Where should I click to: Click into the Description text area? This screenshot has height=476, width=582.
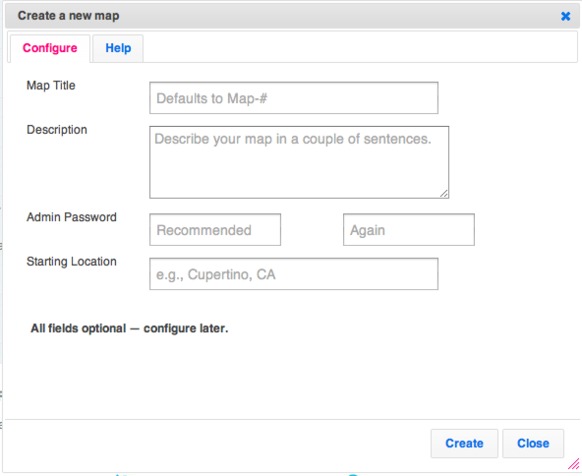[299, 162]
